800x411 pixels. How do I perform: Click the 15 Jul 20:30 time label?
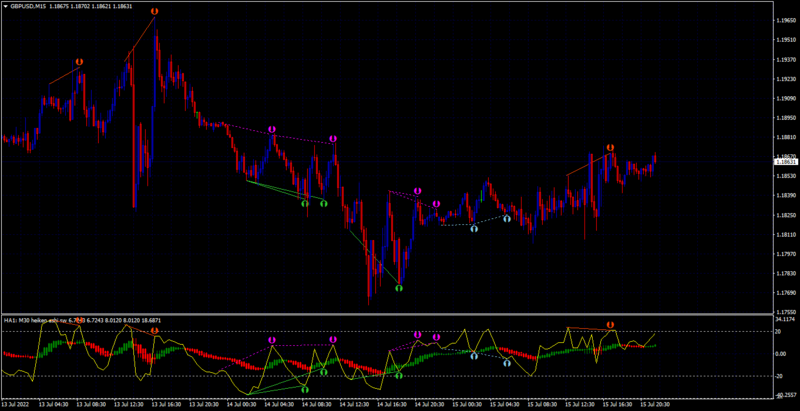(x=655, y=403)
